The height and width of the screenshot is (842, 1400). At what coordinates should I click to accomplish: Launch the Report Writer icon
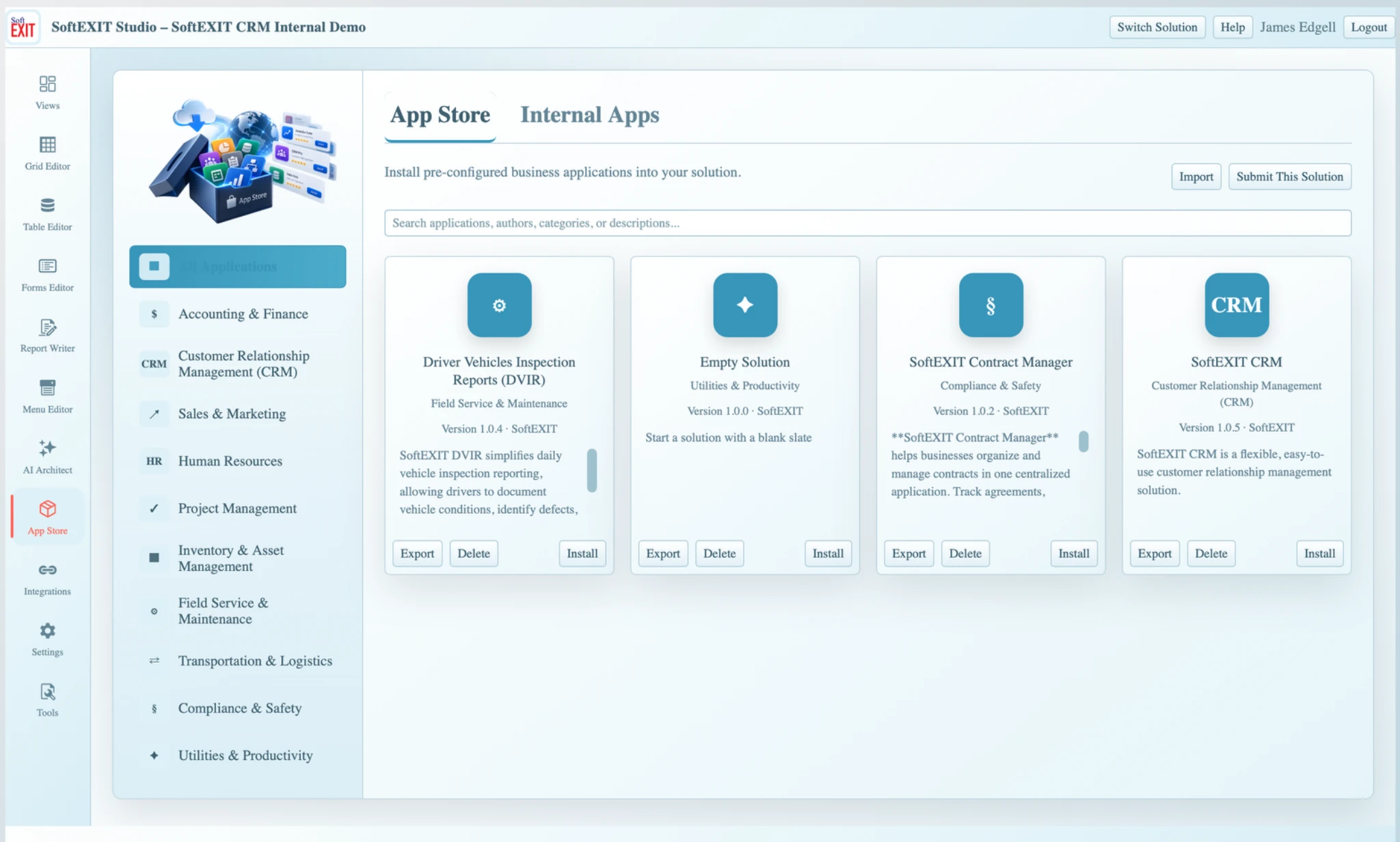click(x=47, y=327)
